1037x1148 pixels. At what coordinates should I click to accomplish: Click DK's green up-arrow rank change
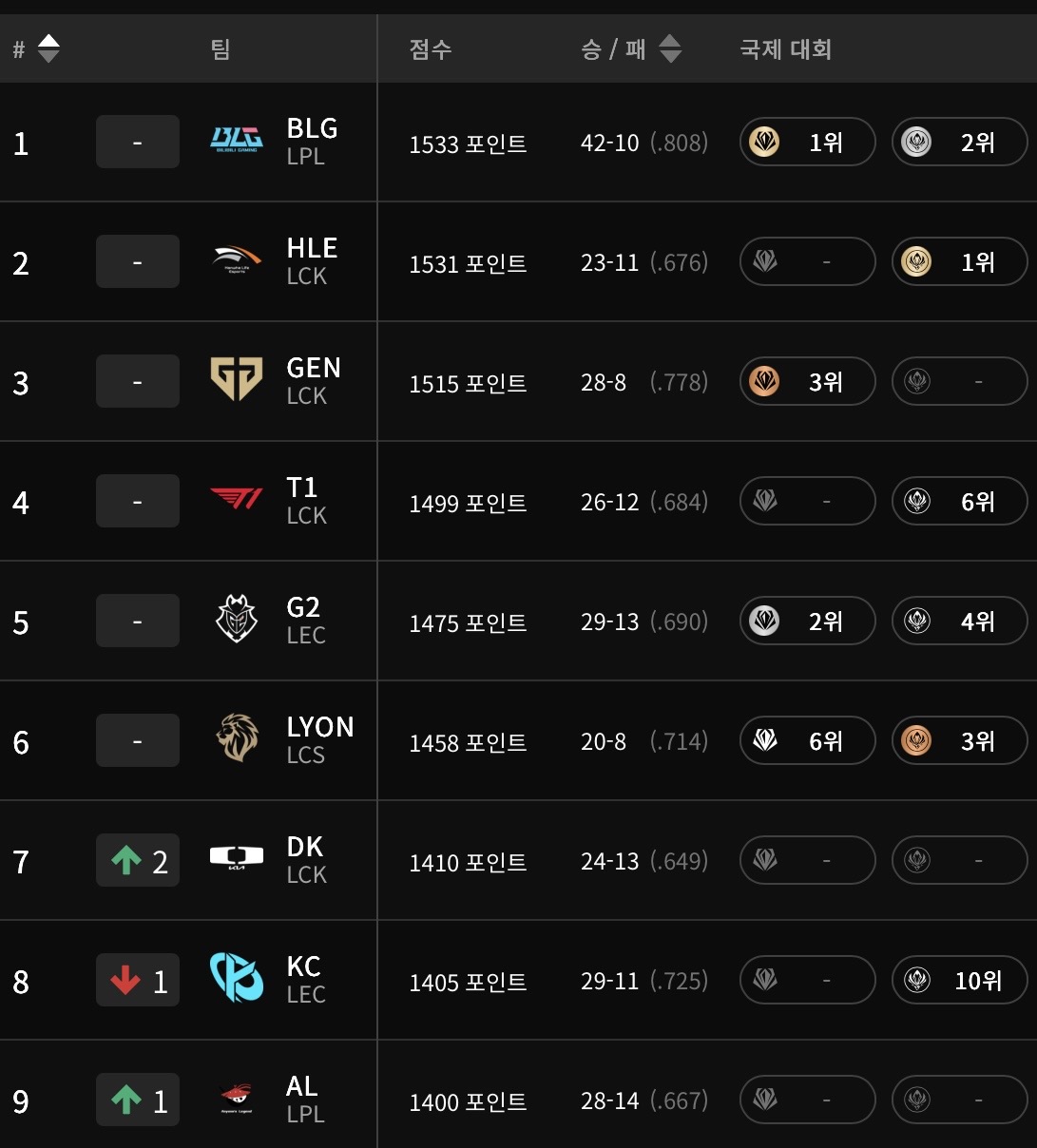138,860
